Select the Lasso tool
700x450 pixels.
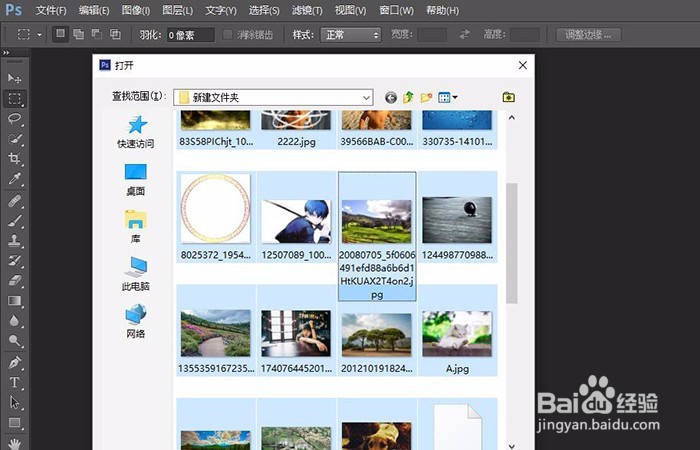tap(15, 118)
